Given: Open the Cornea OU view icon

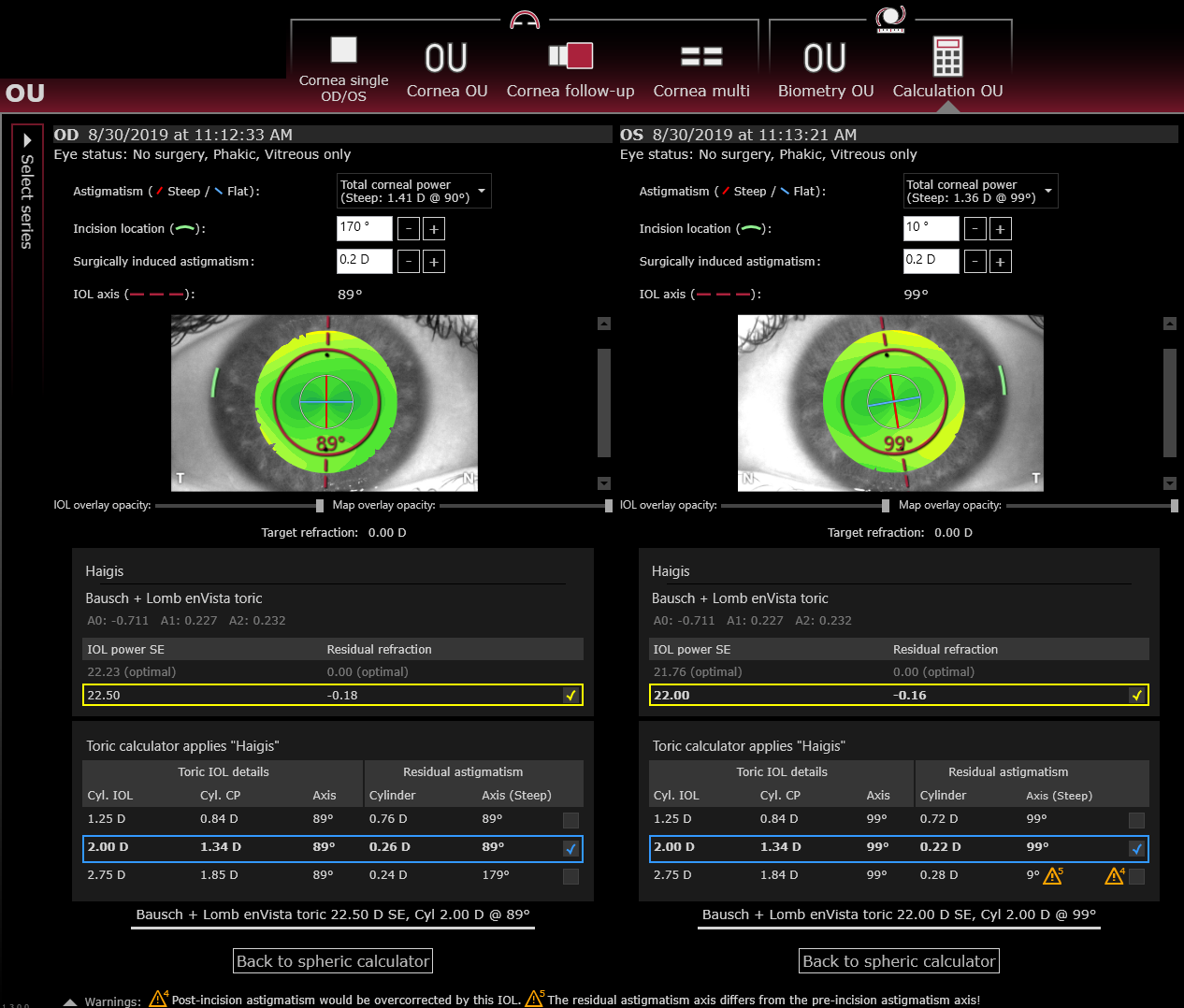Looking at the screenshot, I should click(446, 58).
